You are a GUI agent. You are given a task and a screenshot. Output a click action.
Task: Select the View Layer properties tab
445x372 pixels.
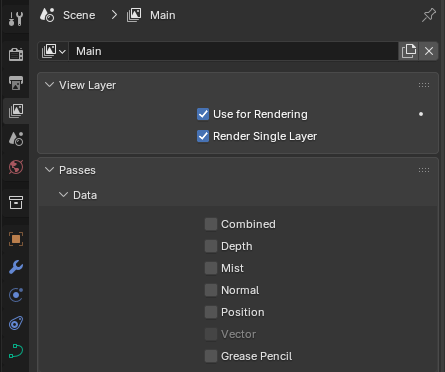[x=16, y=111]
